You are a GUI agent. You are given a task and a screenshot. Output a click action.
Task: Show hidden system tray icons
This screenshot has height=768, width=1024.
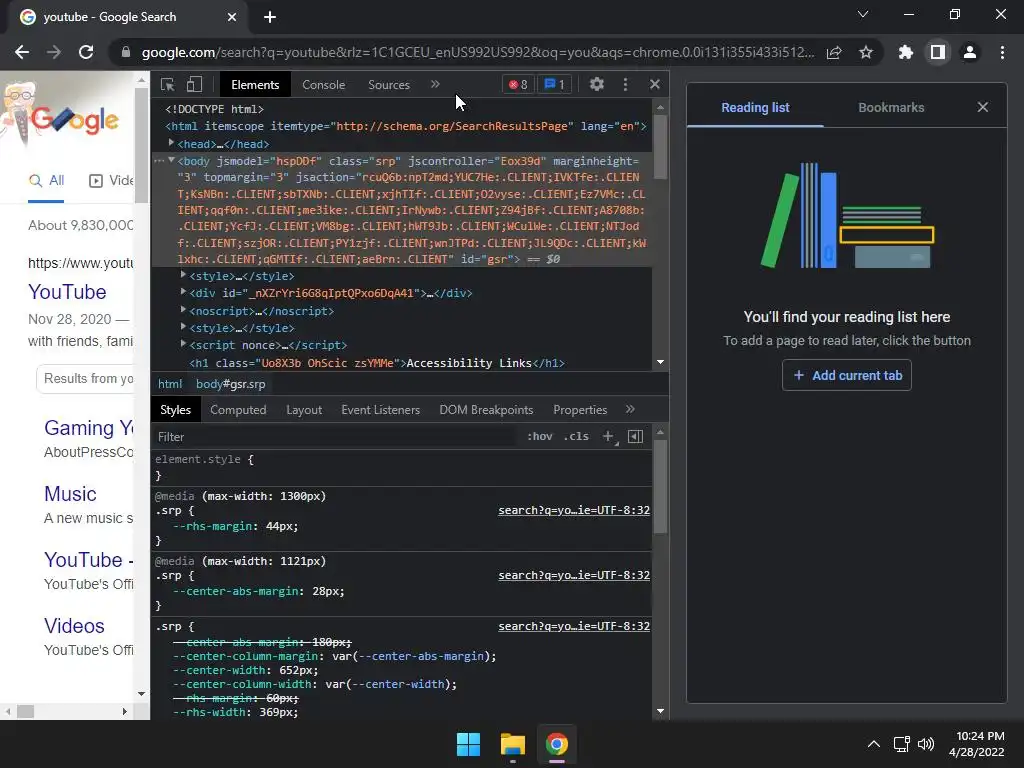coord(873,744)
